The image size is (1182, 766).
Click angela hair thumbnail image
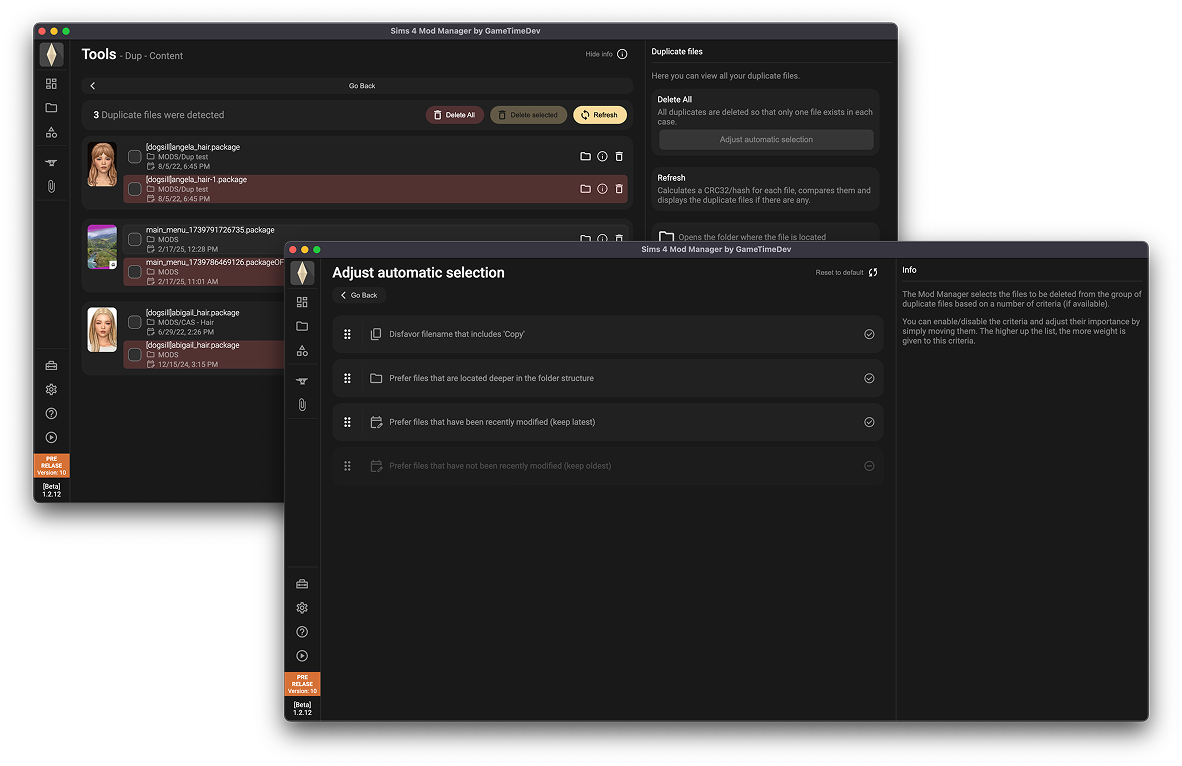(102, 164)
